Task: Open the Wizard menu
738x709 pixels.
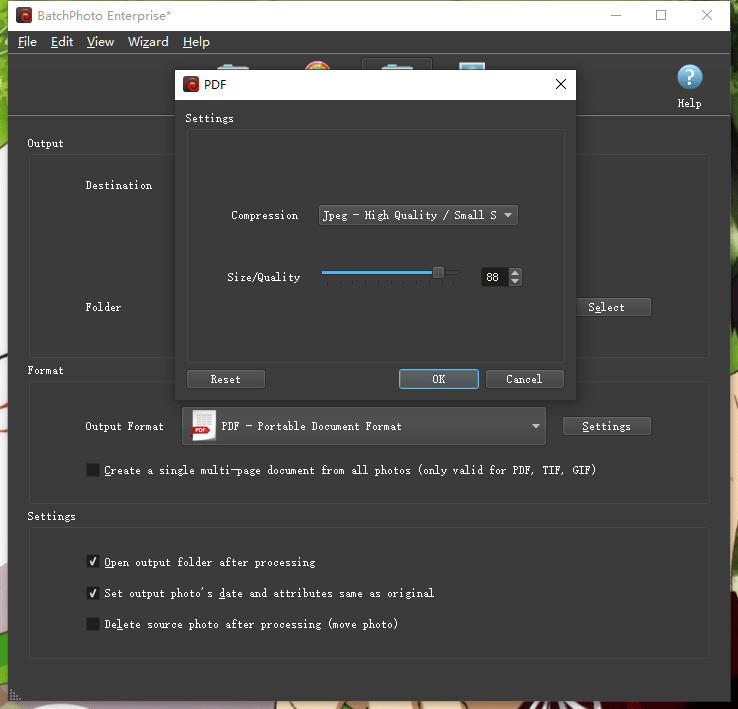Action: (148, 42)
